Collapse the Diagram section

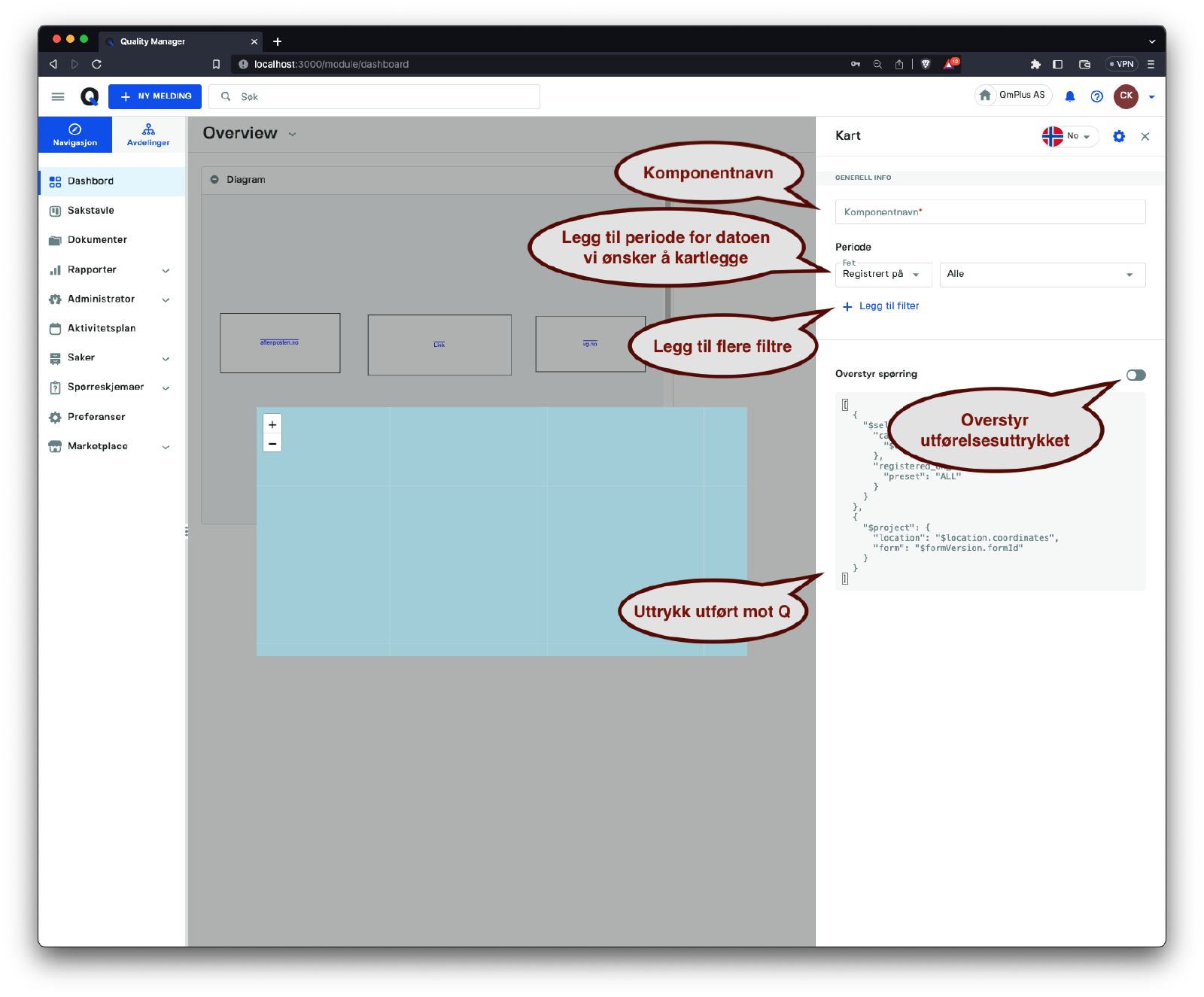click(x=214, y=180)
